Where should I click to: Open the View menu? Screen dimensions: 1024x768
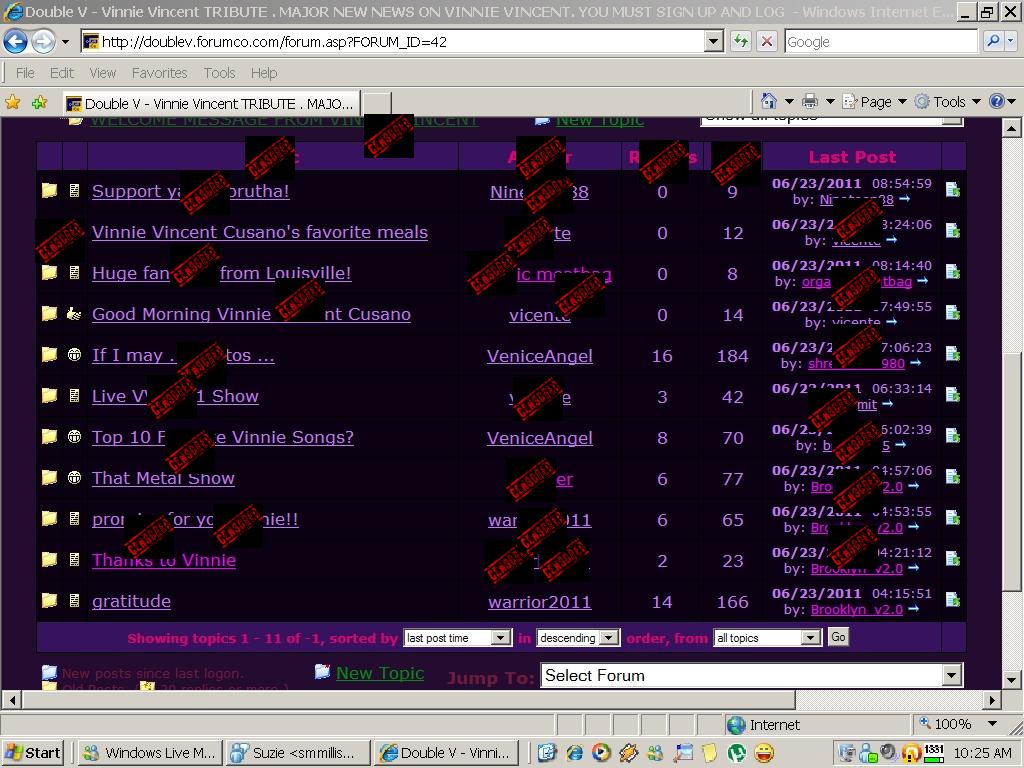click(103, 72)
